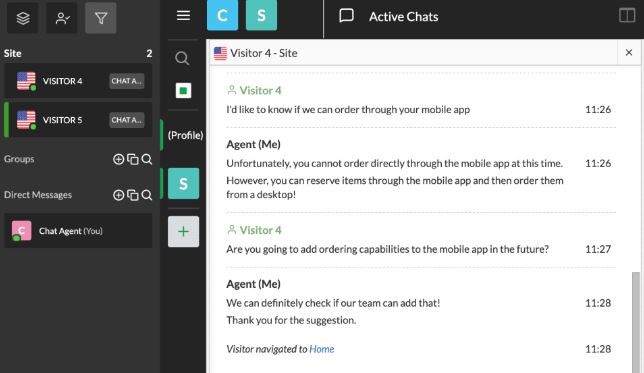Add new item with green plus button
The width and height of the screenshot is (644, 373).
point(183,232)
